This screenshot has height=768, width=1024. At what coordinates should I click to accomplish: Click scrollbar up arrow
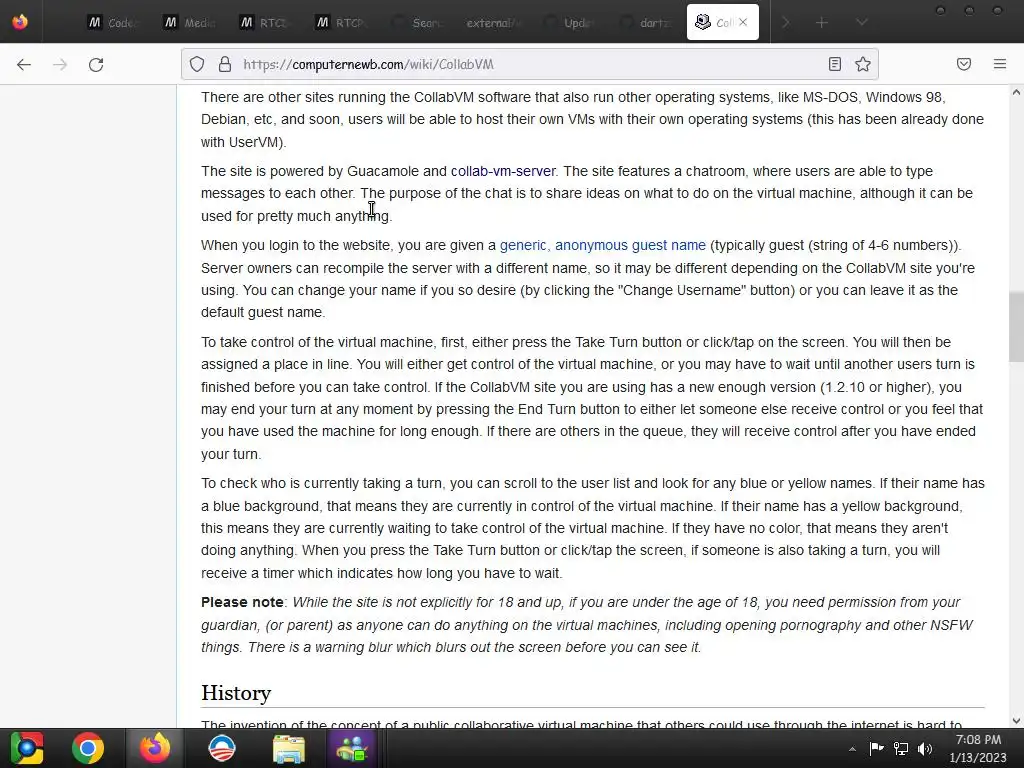coord(1016,93)
